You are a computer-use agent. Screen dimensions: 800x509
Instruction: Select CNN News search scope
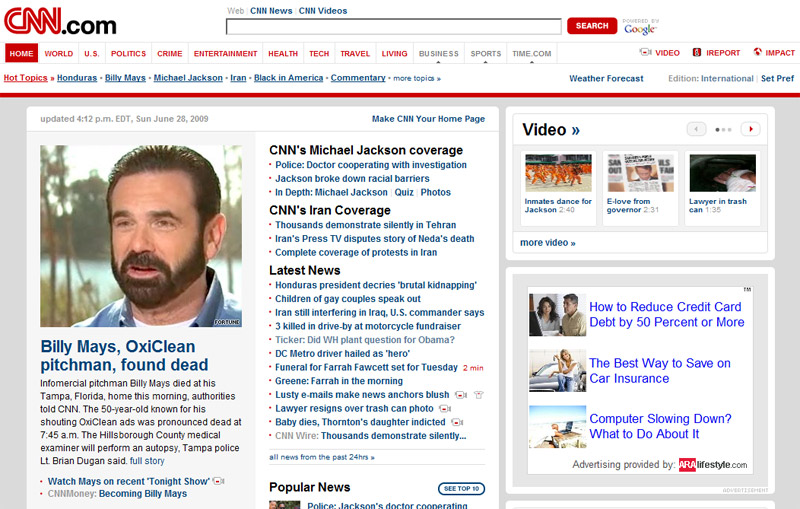(x=271, y=11)
